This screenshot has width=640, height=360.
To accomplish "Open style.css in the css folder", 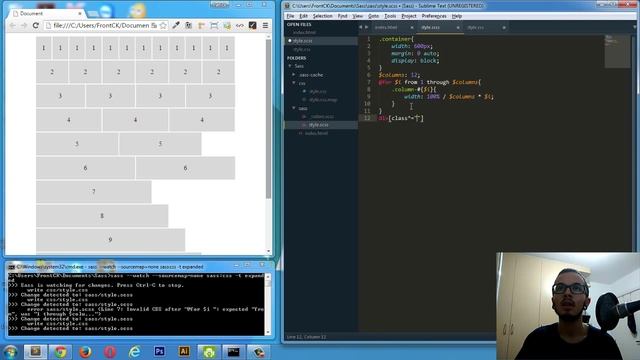I will (x=317, y=91).
